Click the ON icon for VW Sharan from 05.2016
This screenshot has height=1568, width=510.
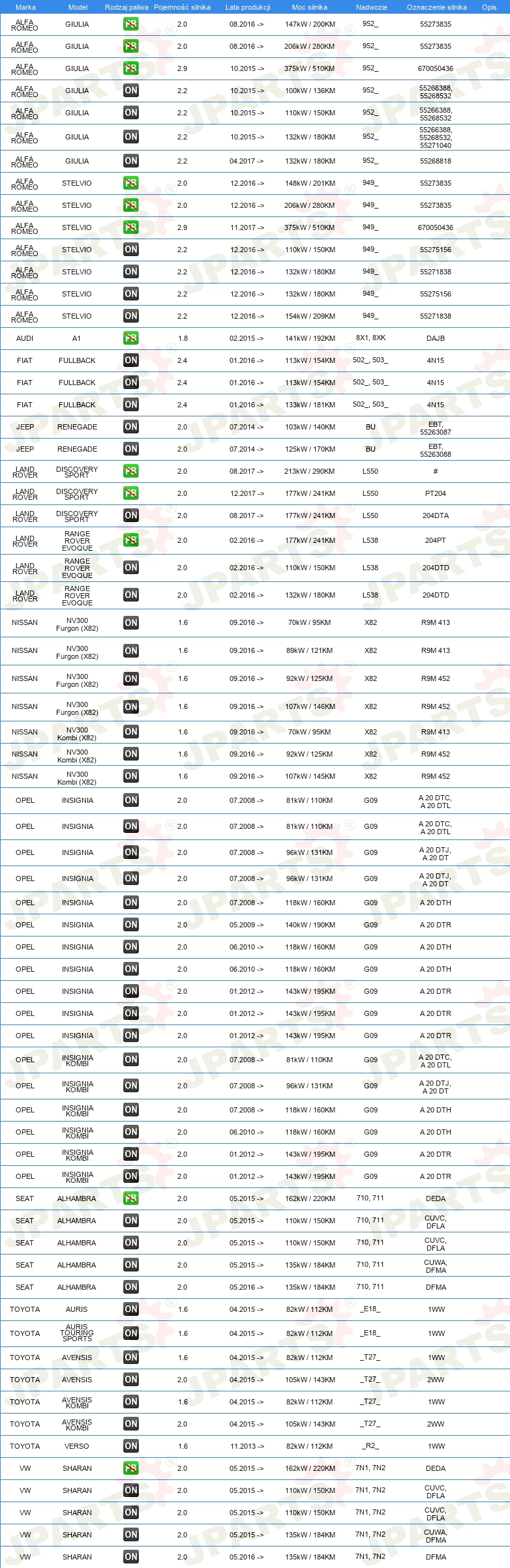tap(131, 1557)
